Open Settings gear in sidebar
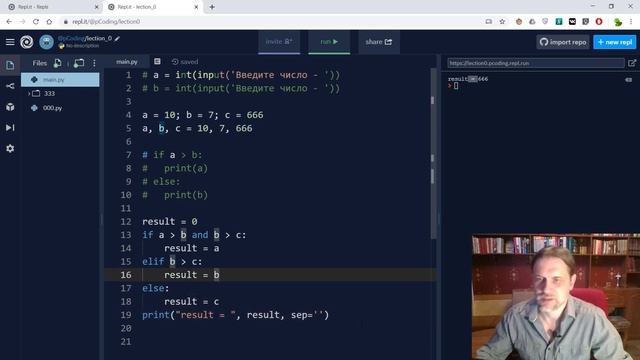This screenshot has height=360, width=640. tap(10, 149)
